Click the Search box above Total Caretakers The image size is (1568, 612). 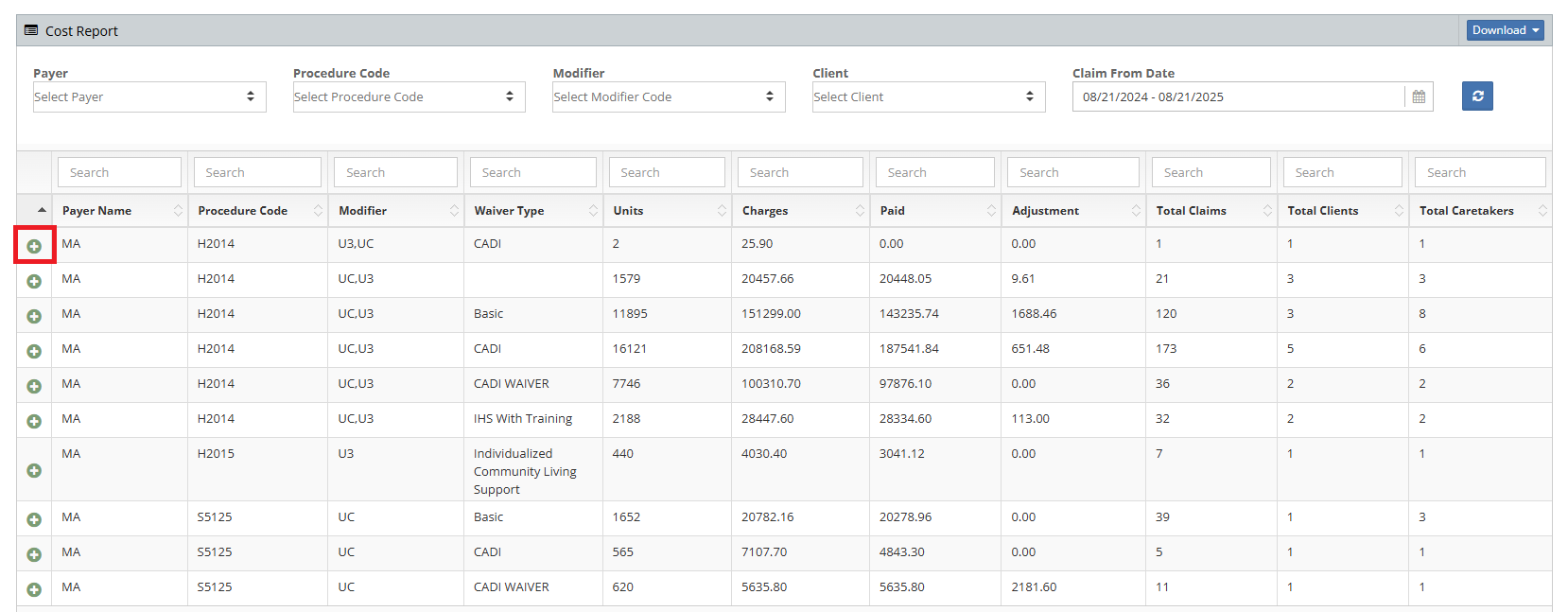[1480, 172]
